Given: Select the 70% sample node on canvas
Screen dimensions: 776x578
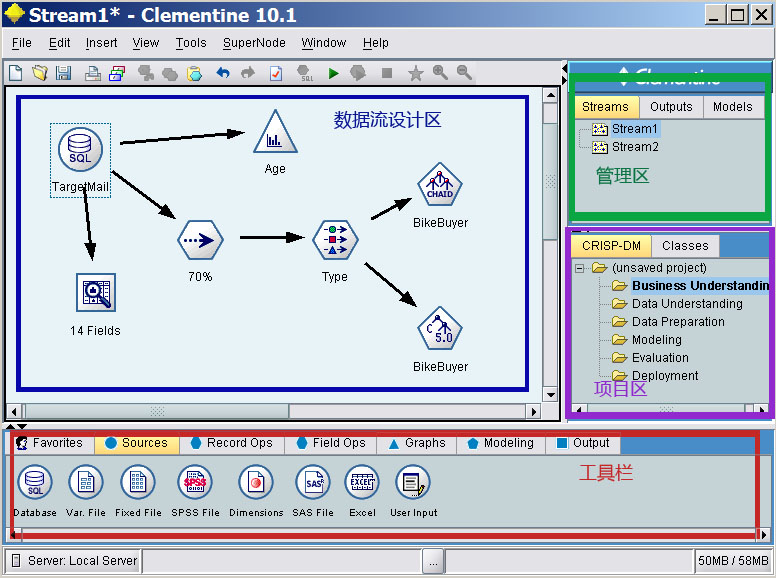Looking at the screenshot, I should 200,241.
